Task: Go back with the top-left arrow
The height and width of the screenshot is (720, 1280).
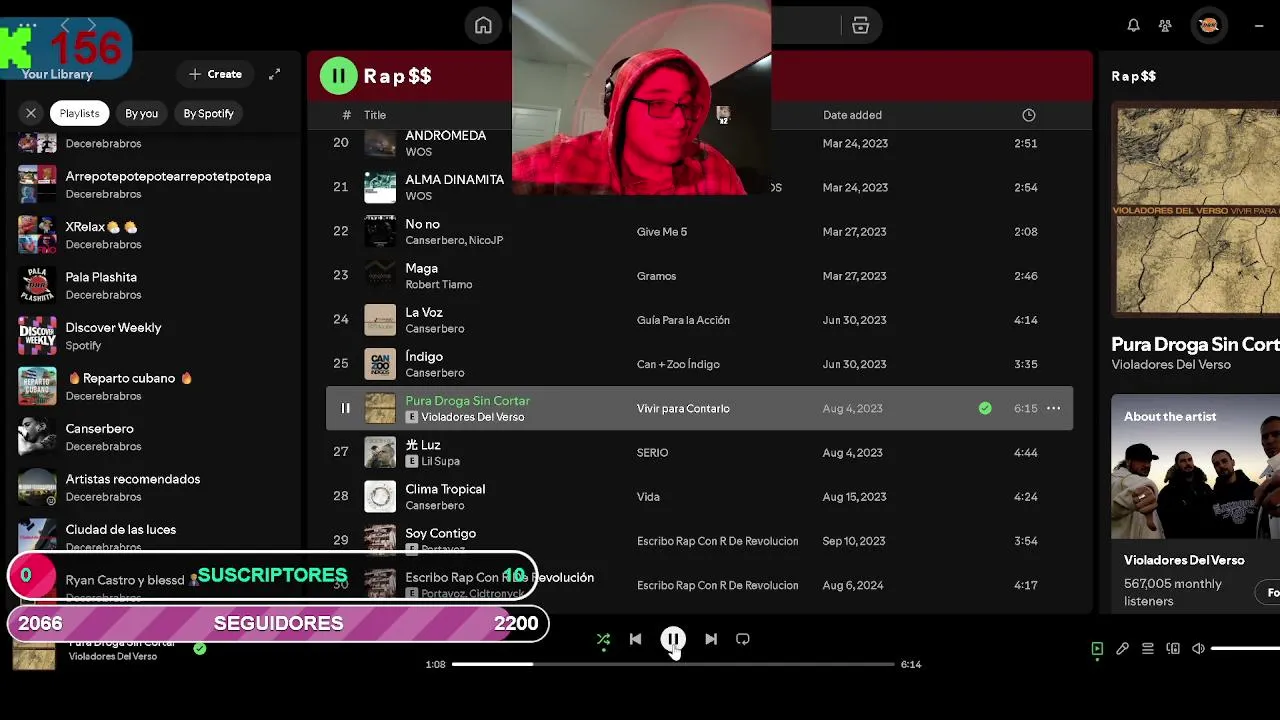Action: (x=66, y=26)
